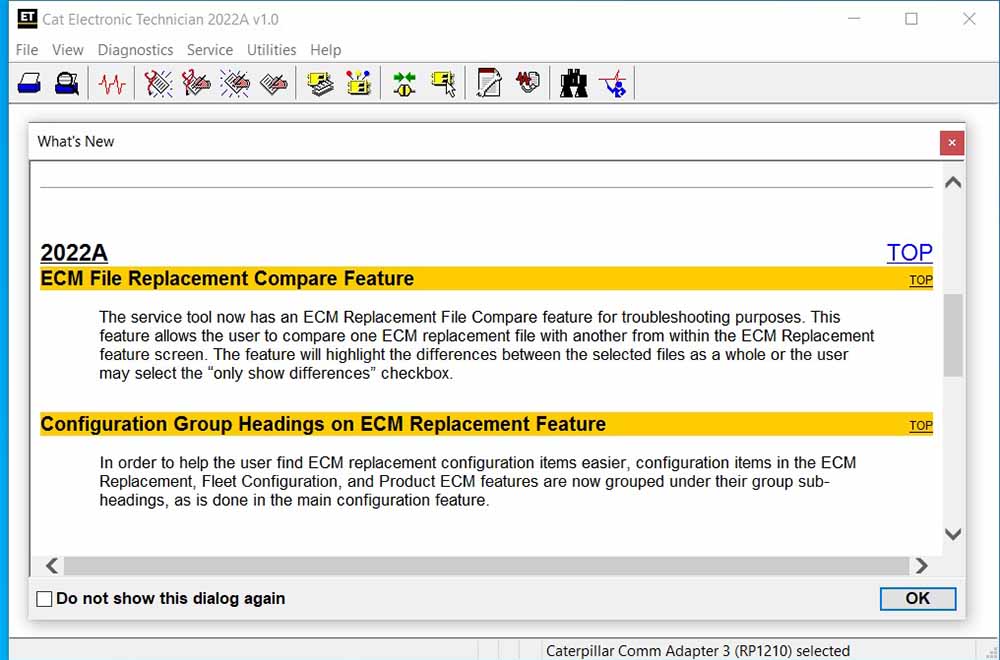Open the Help menu

point(325,50)
